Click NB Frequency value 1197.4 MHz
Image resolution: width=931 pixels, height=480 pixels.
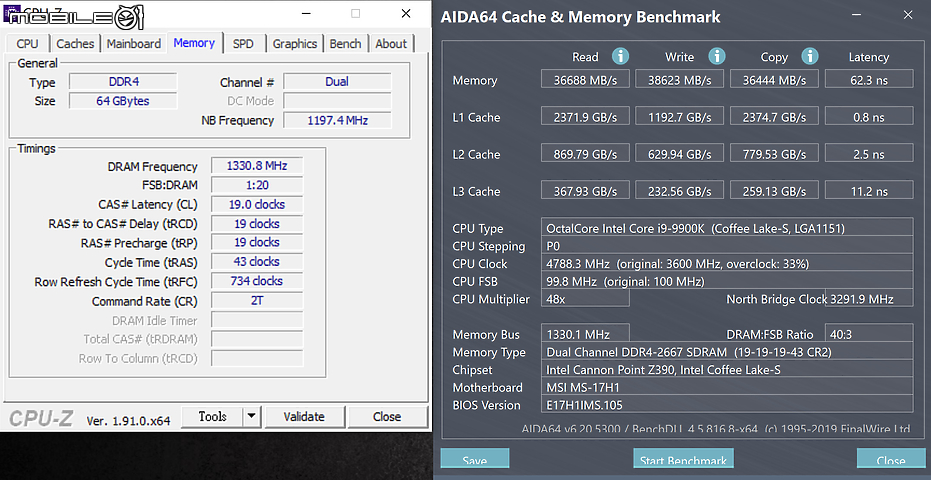tap(337, 120)
